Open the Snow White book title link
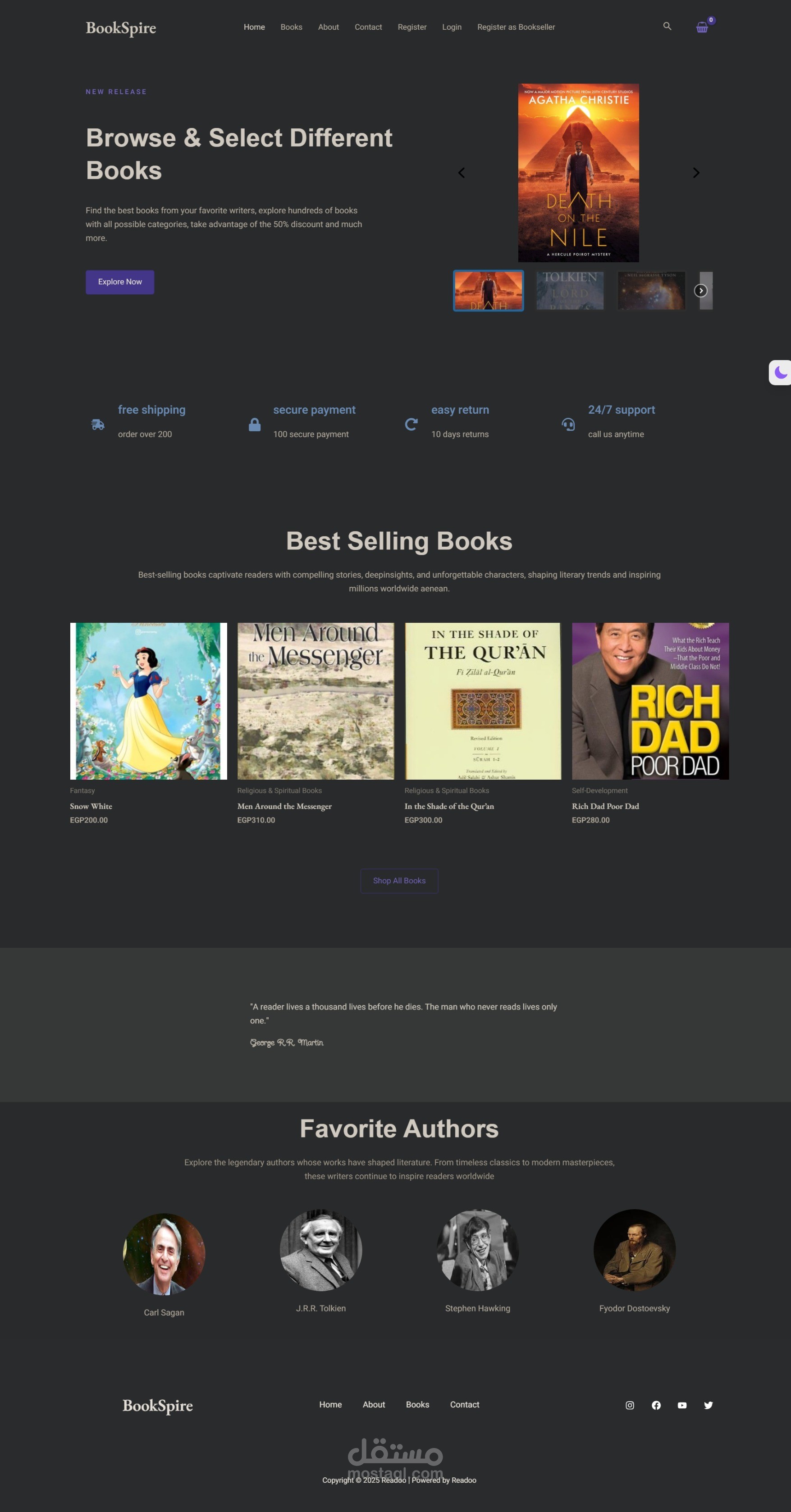Viewport: 791px width, 1512px height. pos(91,807)
